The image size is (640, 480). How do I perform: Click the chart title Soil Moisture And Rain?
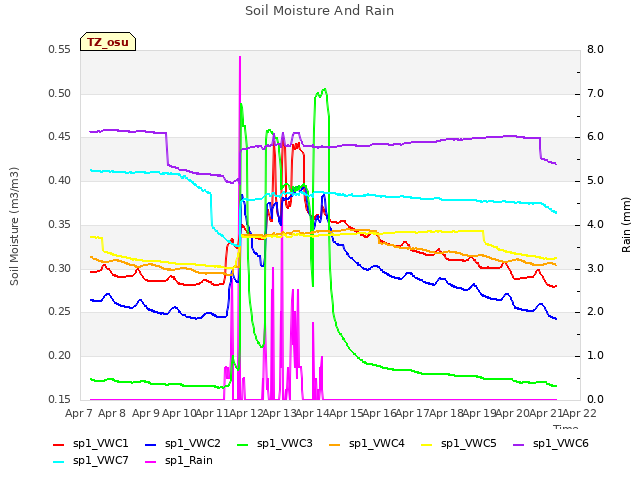pos(319,11)
